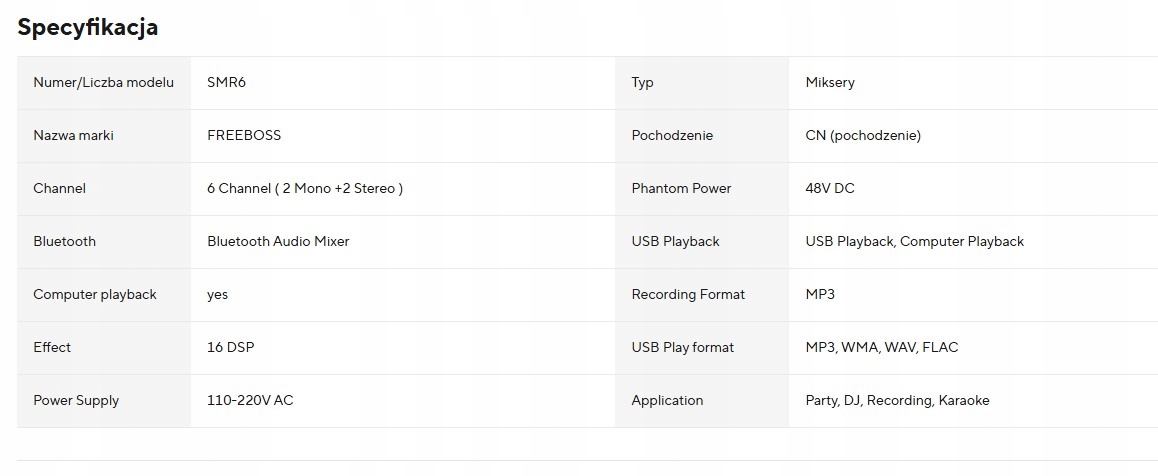Click the 16 DSP effect value

(x=232, y=347)
